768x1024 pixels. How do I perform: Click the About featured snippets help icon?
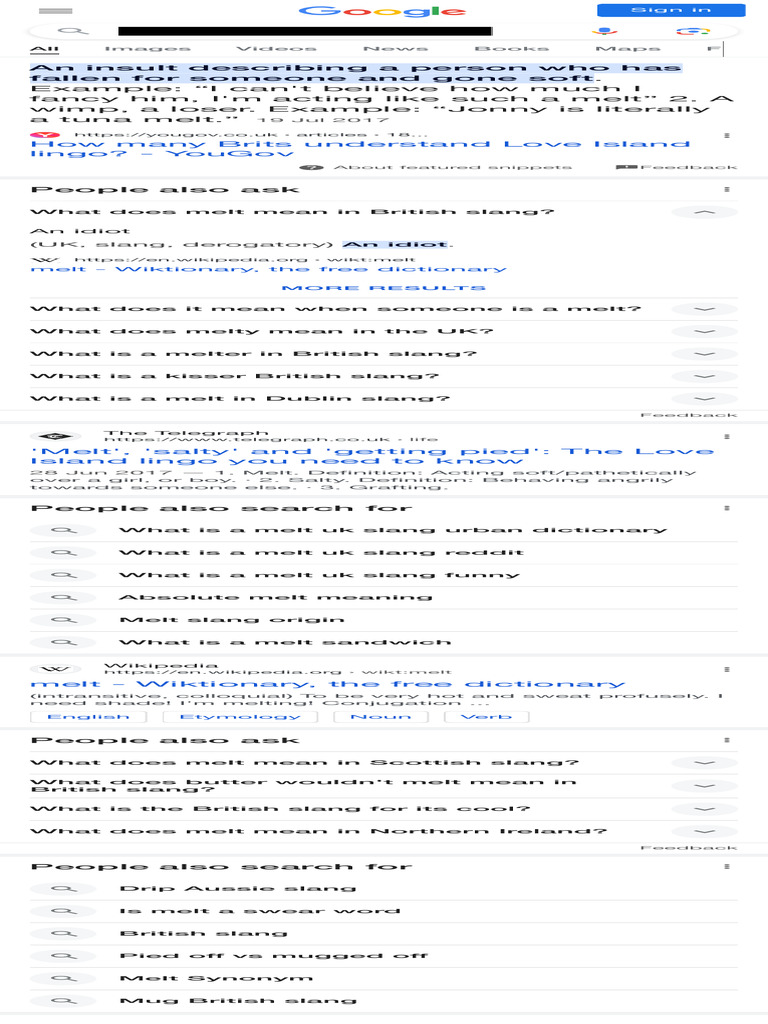pyautogui.click(x=312, y=168)
